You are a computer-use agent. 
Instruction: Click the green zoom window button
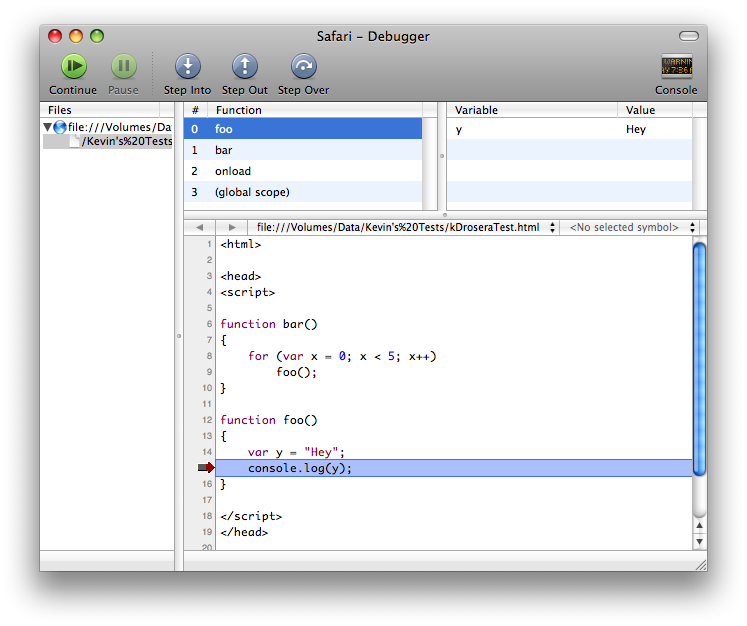point(97,36)
